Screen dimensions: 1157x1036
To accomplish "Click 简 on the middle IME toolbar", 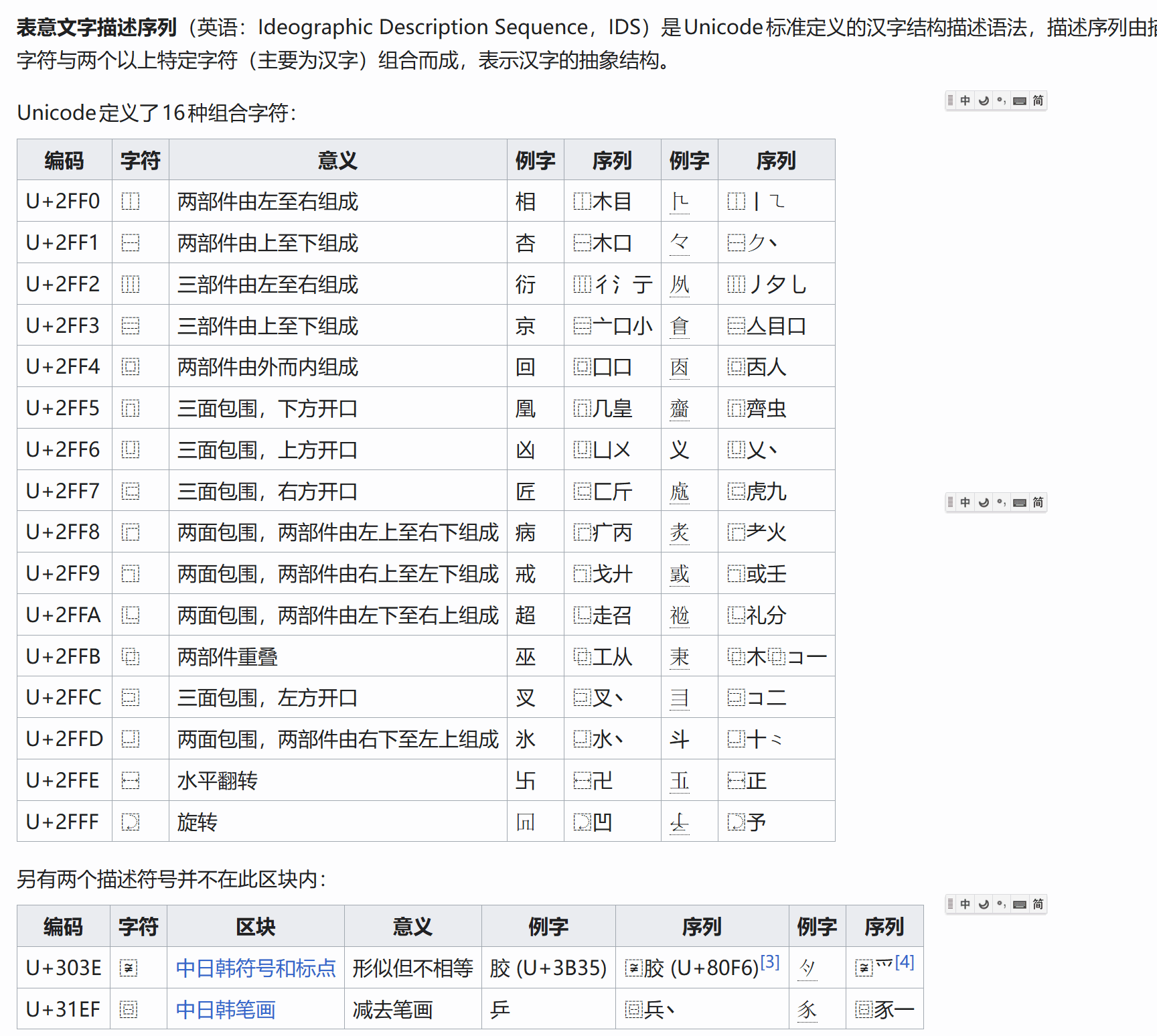I will pyautogui.click(x=1038, y=502).
